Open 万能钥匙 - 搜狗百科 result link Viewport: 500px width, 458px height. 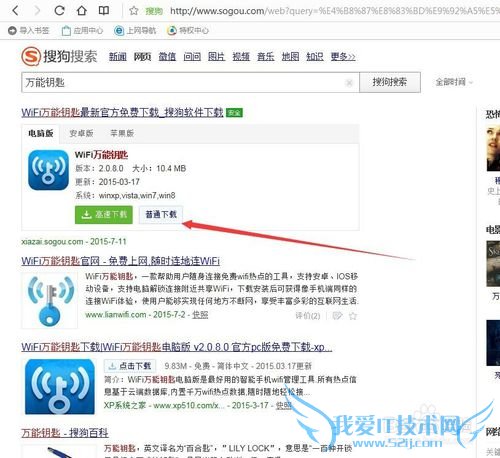point(65,433)
